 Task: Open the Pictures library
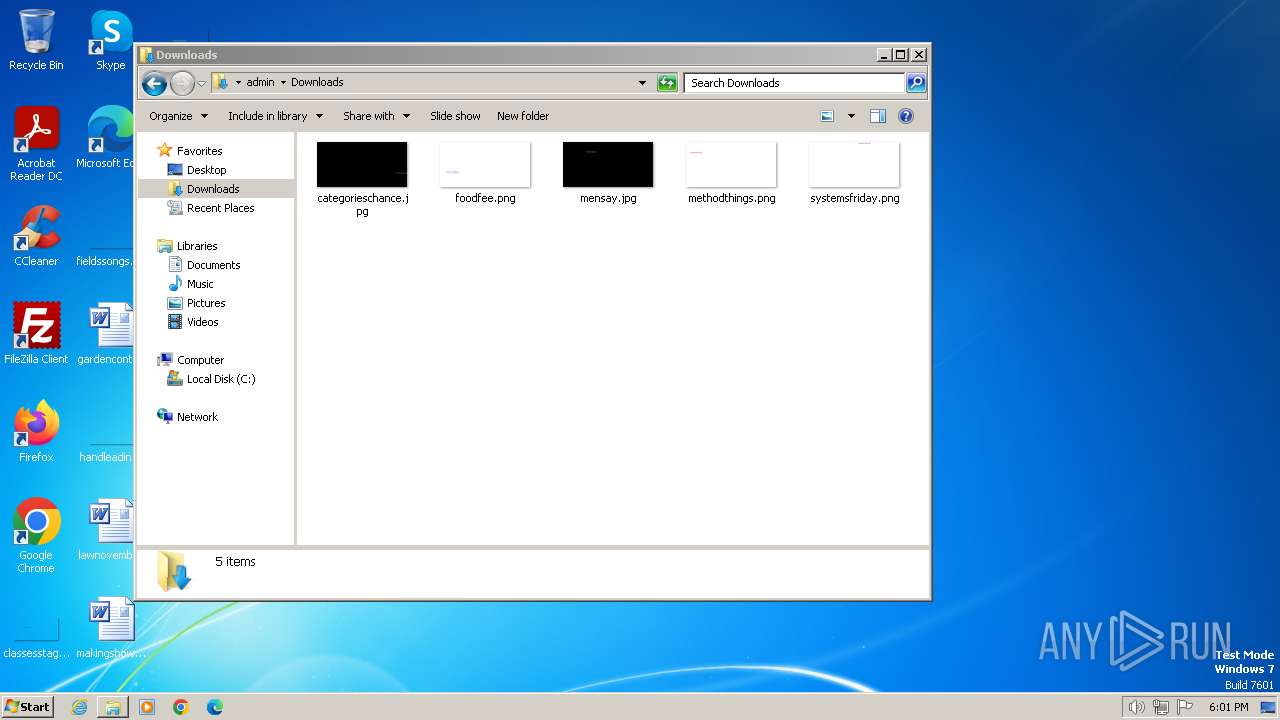pos(205,303)
